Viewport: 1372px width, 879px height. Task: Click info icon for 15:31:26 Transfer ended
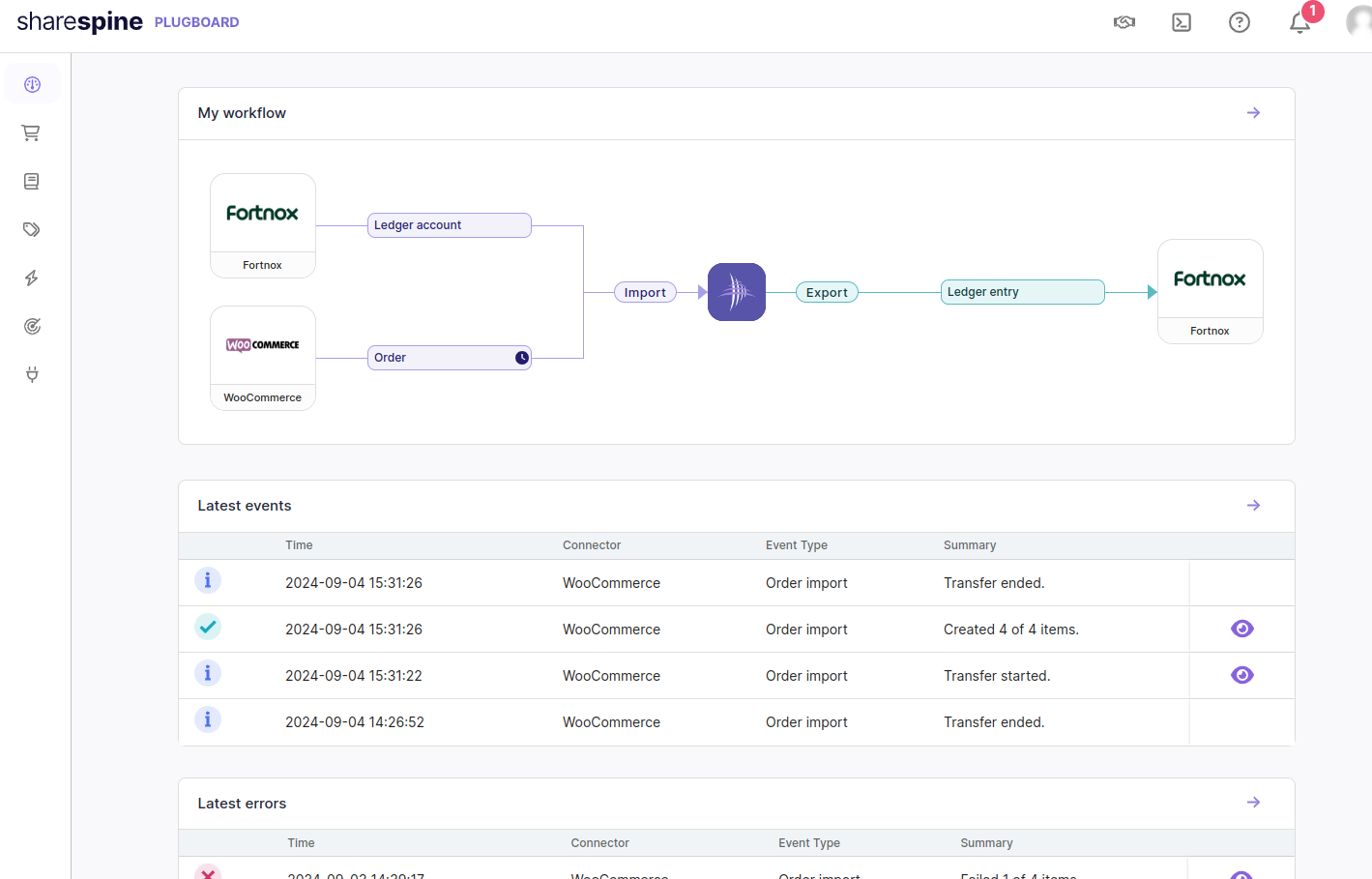click(208, 580)
